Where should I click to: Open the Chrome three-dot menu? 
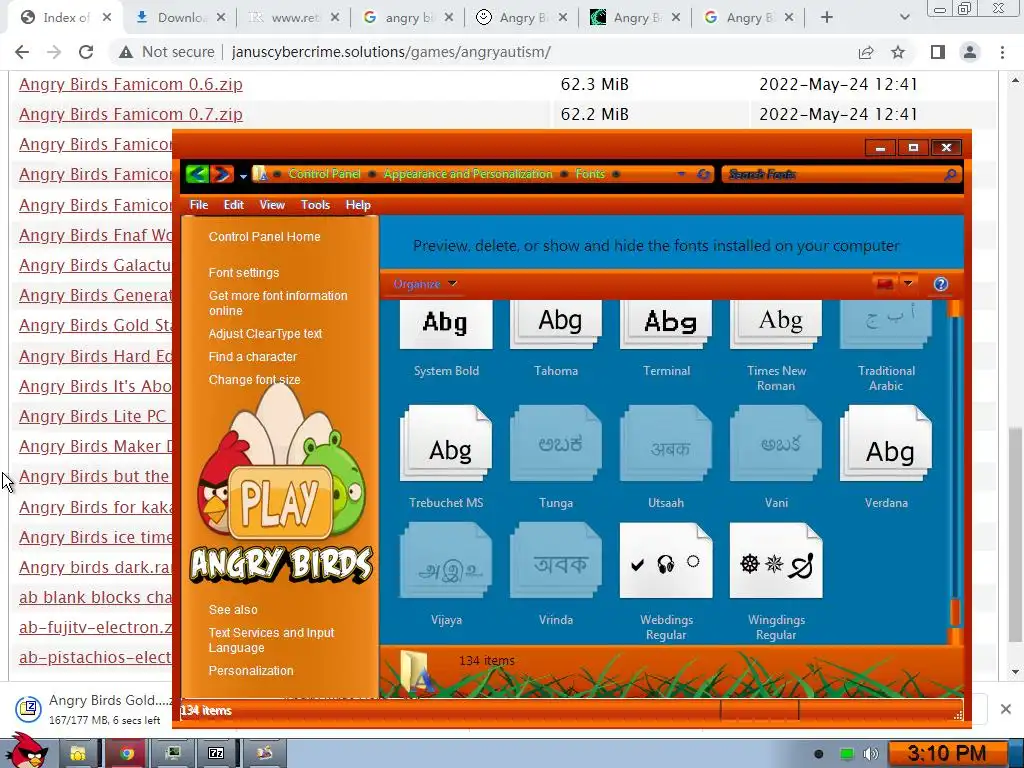pos(1002,52)
